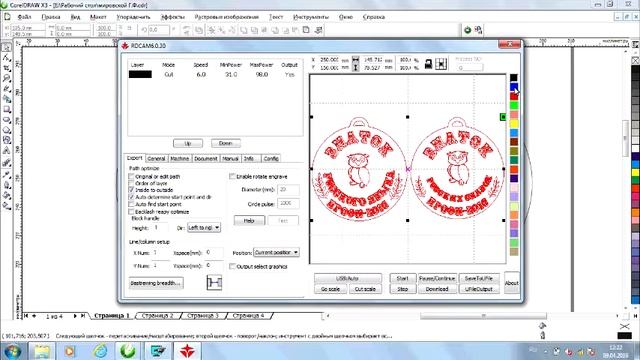Tick the Output select graphics checkbox
This screenshot has height=360, width=640.
(232, 266)
